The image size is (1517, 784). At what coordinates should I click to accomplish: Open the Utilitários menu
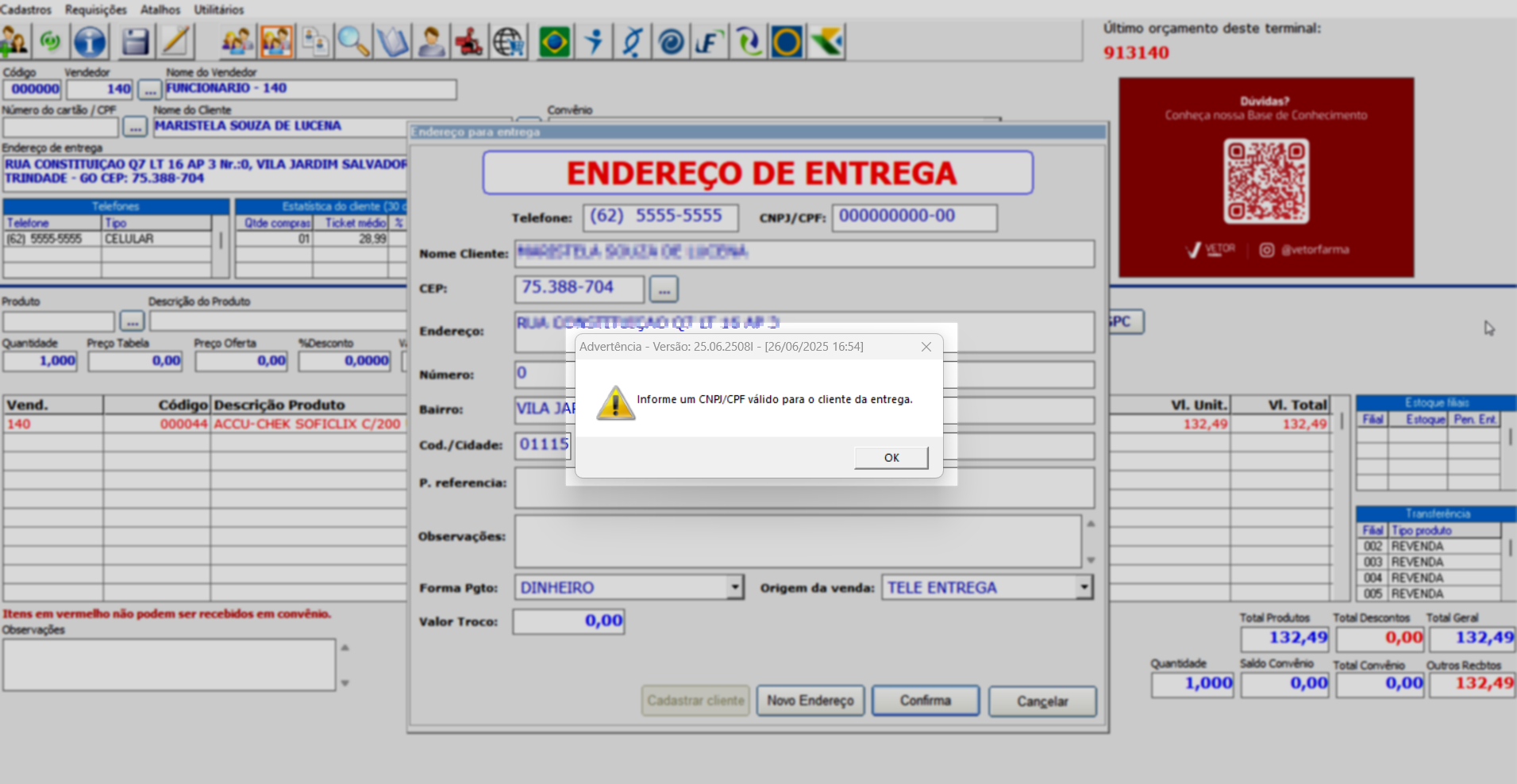[x=219, y=10]
